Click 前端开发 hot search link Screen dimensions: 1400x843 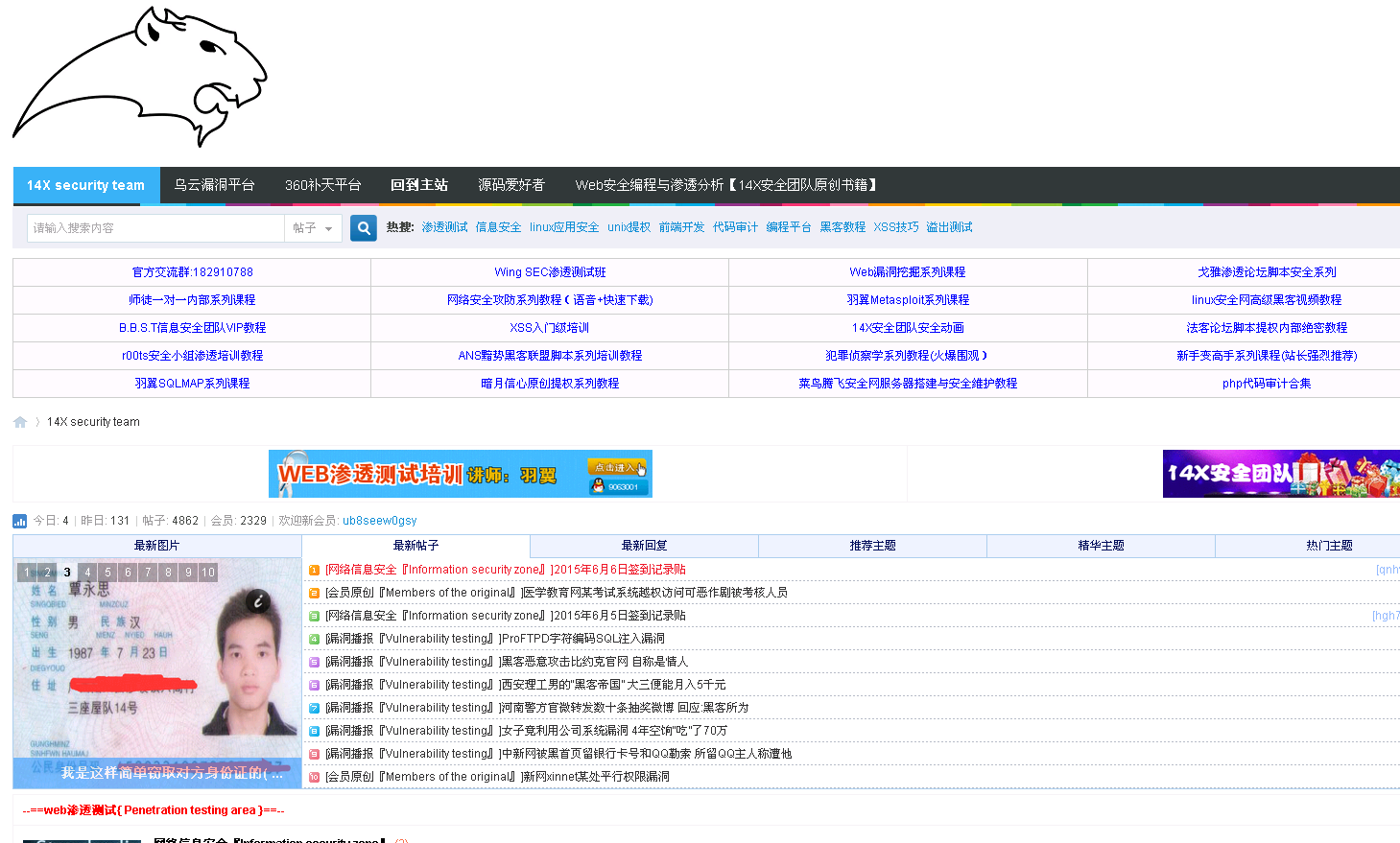click(x=681, y=227)
